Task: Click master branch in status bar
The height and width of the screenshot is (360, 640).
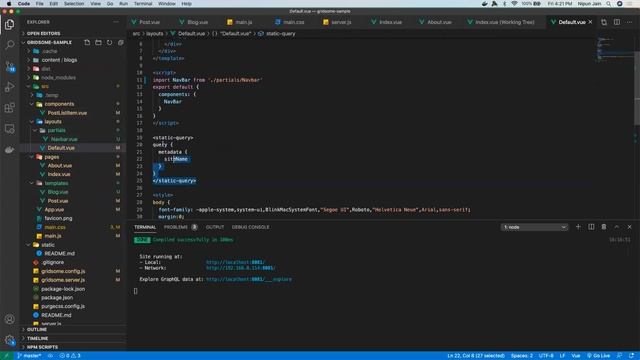Action: point(29,356)
